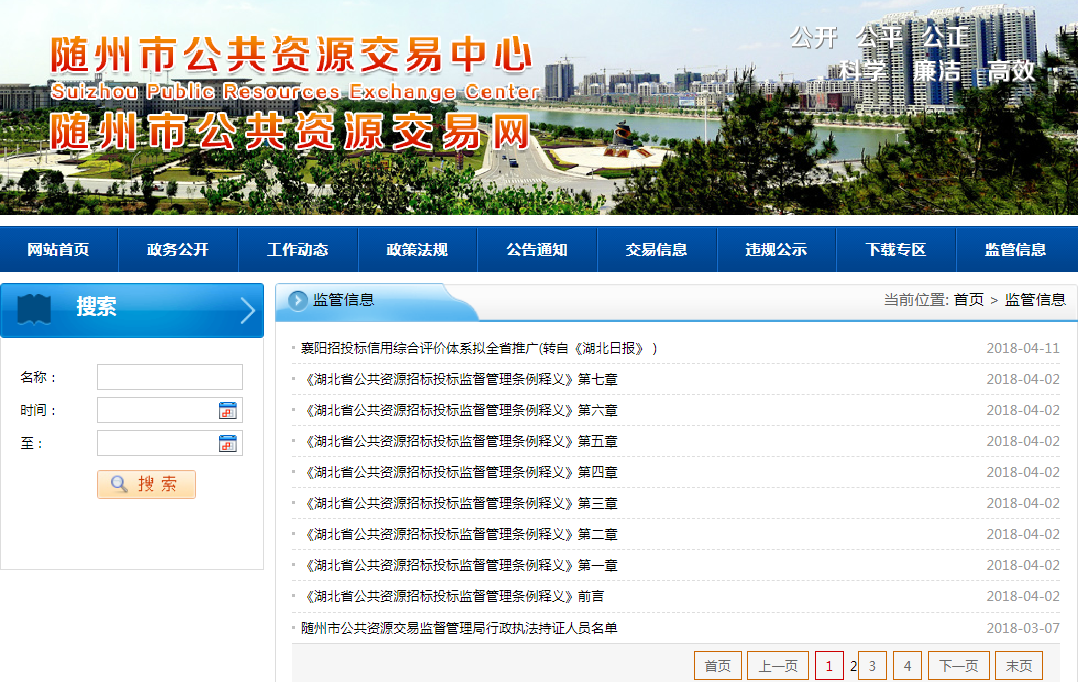Open 网站首页 in the navigation bar
The height and width of the screenshot is (682, 1078).
pyautogui.click(x=59, y=250)
